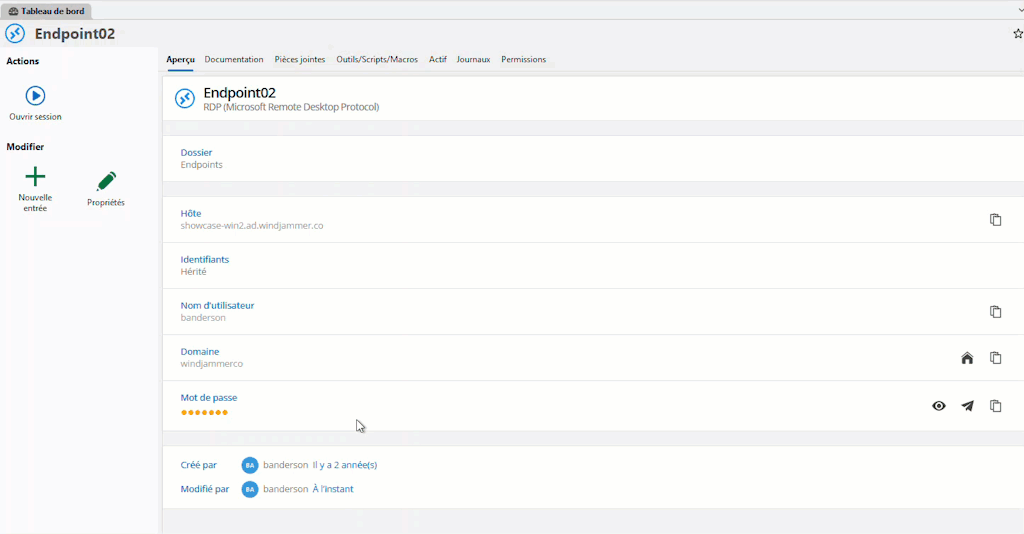Viewport: 1024px width, 534px height.
Task: Open the Permissions tab
Action: (523, 60)
